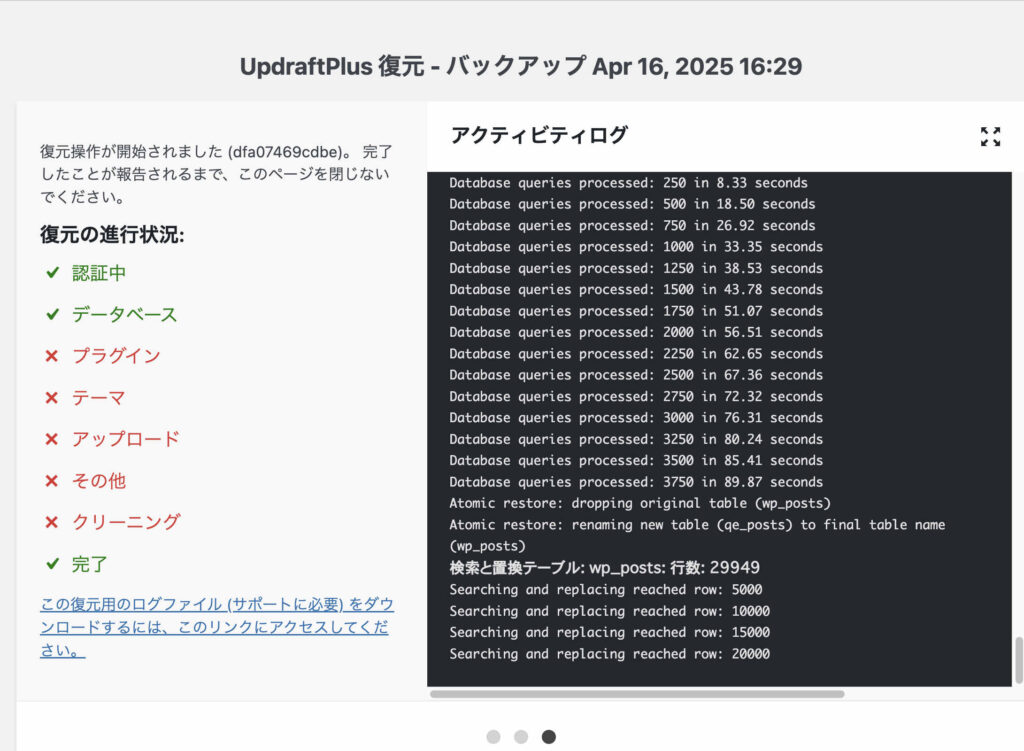This screenshot has width=1024, height=751.
Task: Click log line '500 in 18.50 seconds'
Action: tap(632, 204)
